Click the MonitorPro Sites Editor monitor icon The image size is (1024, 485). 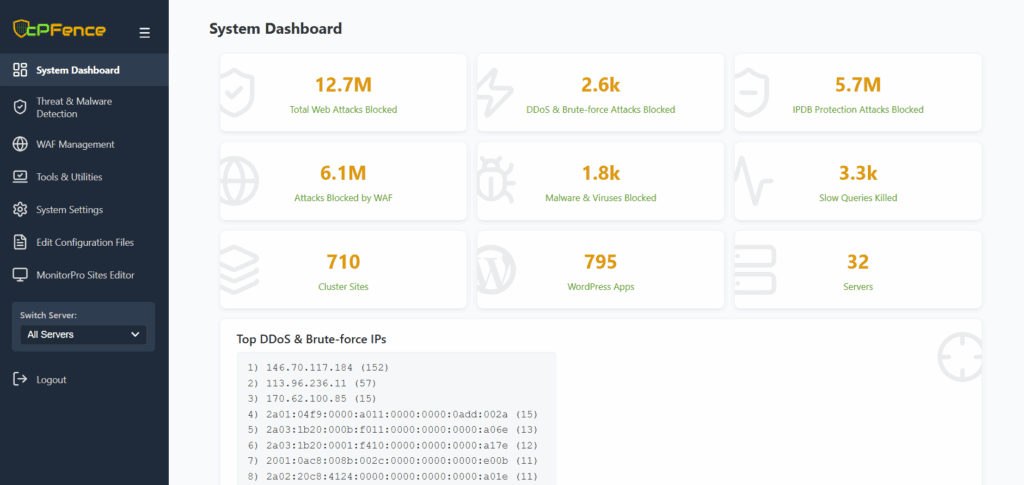click(19, 275)
